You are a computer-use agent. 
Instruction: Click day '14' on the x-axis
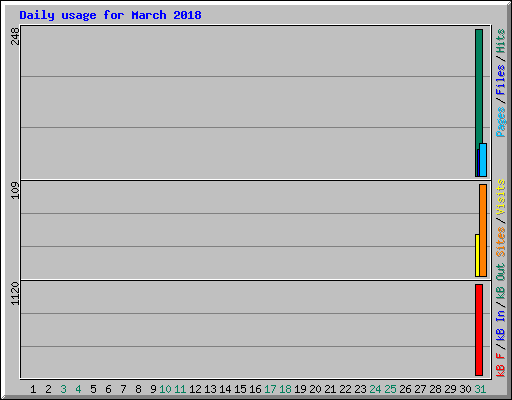click(x=225, y=389)
